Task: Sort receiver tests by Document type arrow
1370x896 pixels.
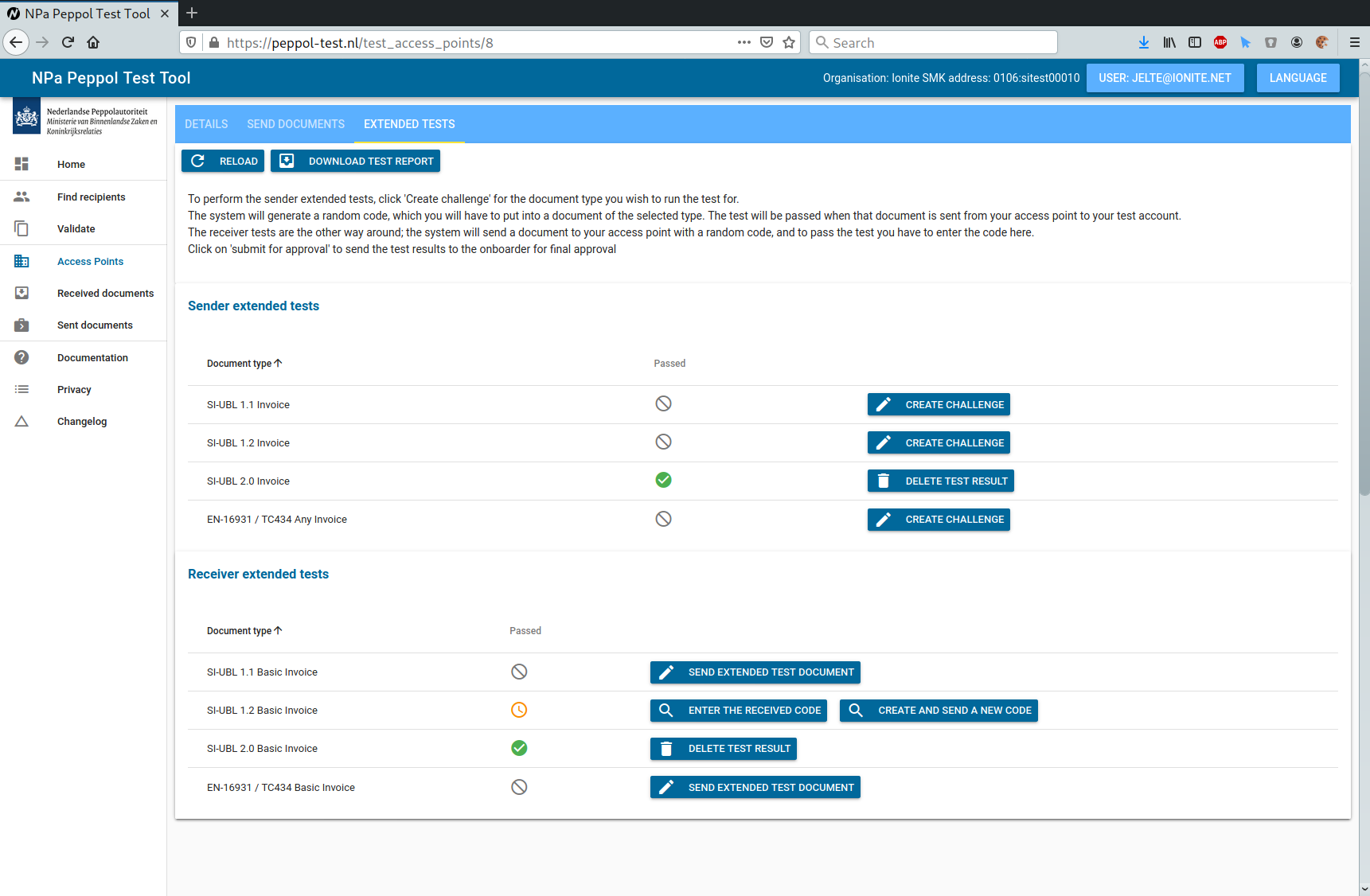Action: [x=278, y=630]
